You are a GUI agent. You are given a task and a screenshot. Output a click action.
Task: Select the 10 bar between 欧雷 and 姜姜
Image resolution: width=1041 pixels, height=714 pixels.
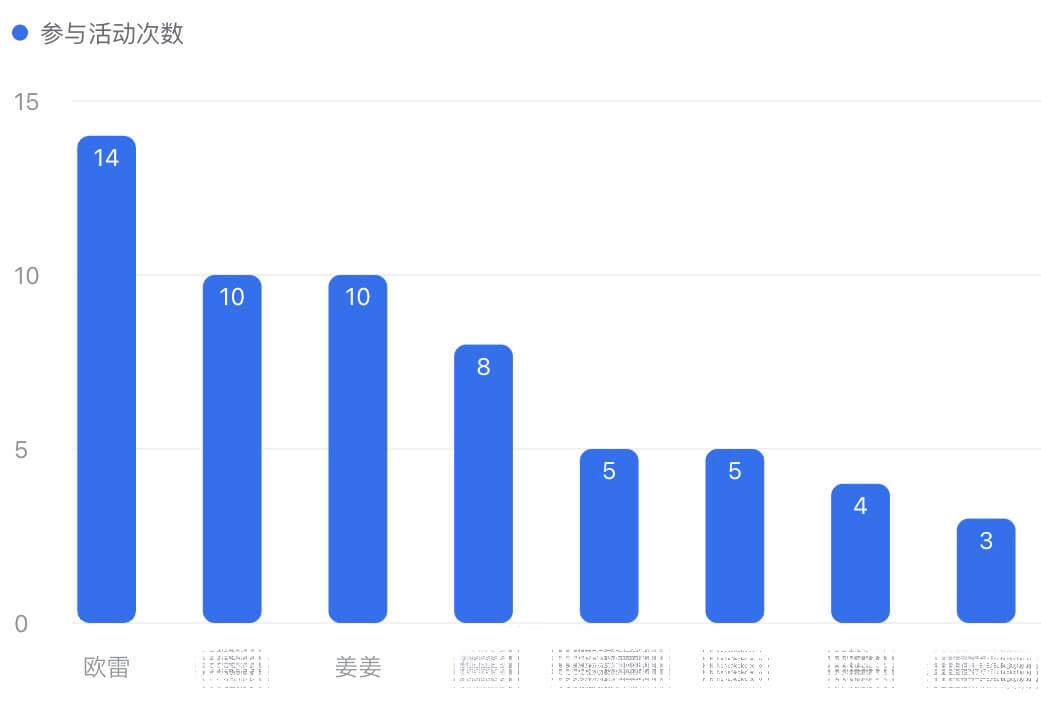pyautogui.click(x=232, y=460)
